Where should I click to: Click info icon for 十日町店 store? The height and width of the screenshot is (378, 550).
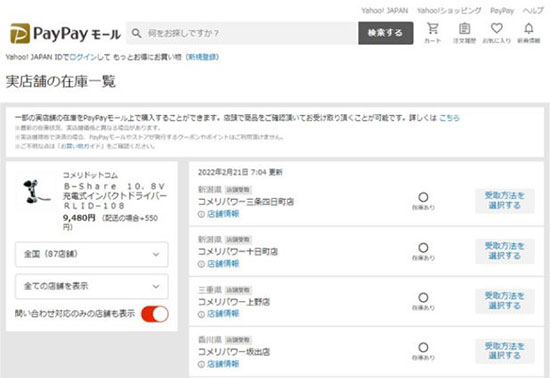[201, 264]
